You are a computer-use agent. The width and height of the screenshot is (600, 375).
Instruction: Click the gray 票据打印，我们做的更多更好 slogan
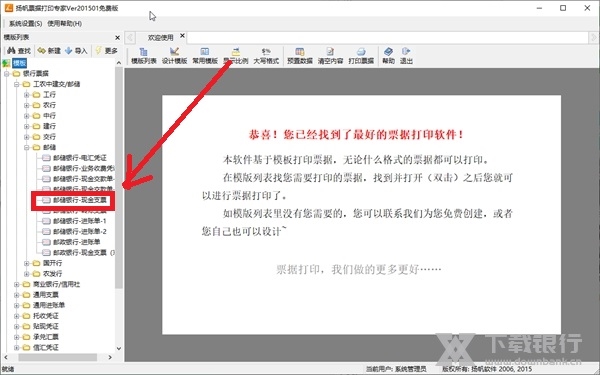pos(359,269)
